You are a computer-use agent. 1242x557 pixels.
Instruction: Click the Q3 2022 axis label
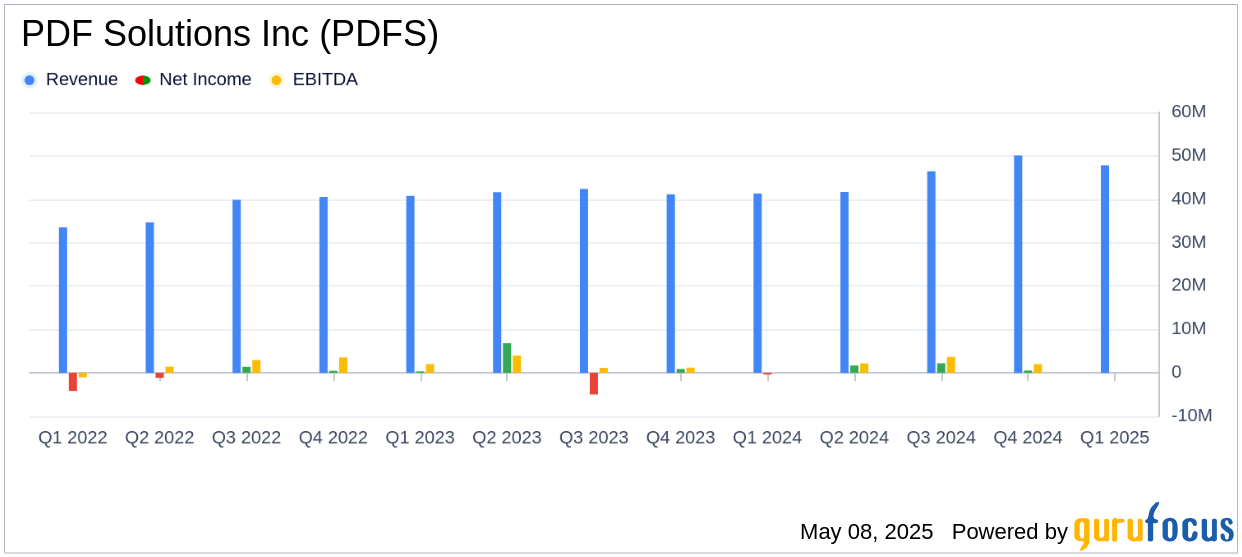(x=247, y=438)
